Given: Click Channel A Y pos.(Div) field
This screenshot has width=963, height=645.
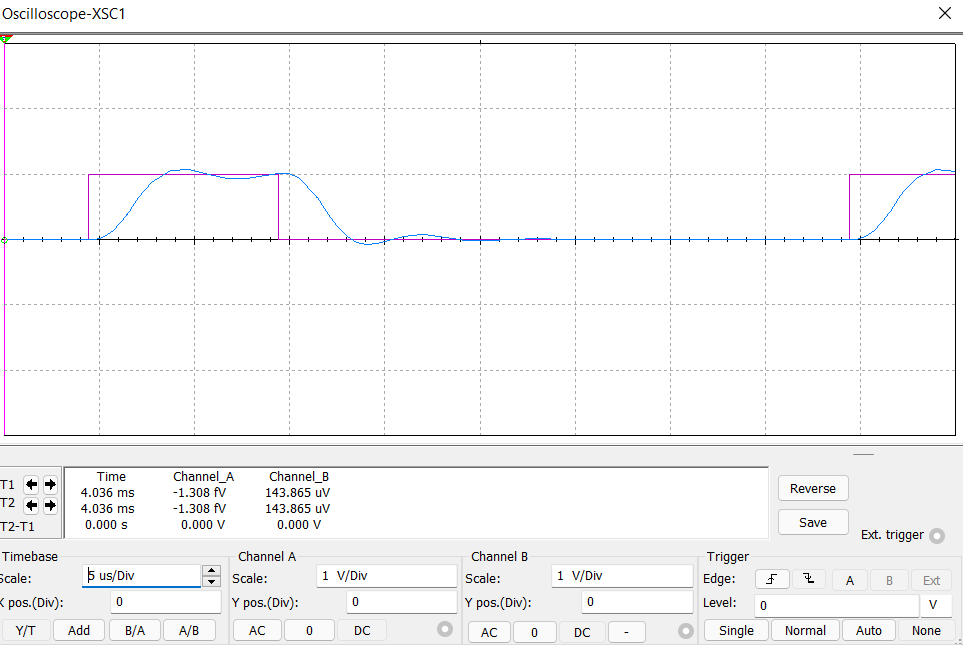Looking at the screenshot, I should click(402, 602).
